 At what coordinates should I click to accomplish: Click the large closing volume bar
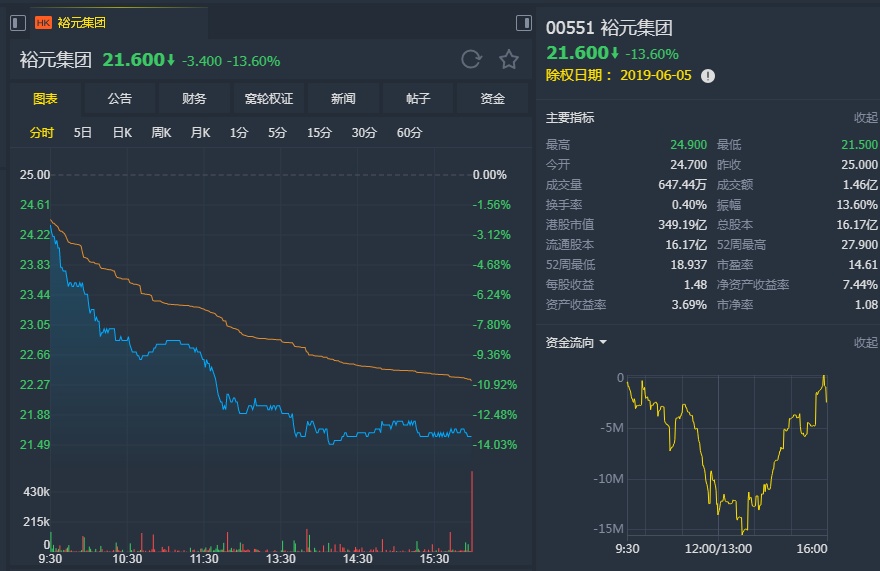(x=471, y=512)
